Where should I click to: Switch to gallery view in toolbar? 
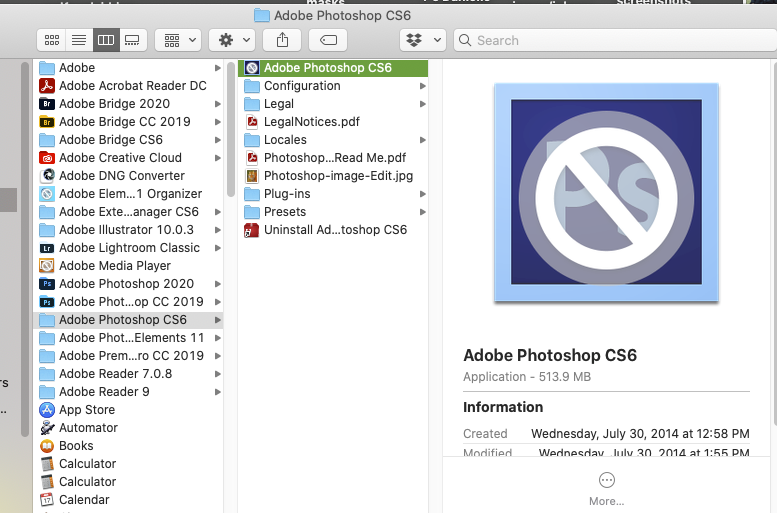click(132, 40)
